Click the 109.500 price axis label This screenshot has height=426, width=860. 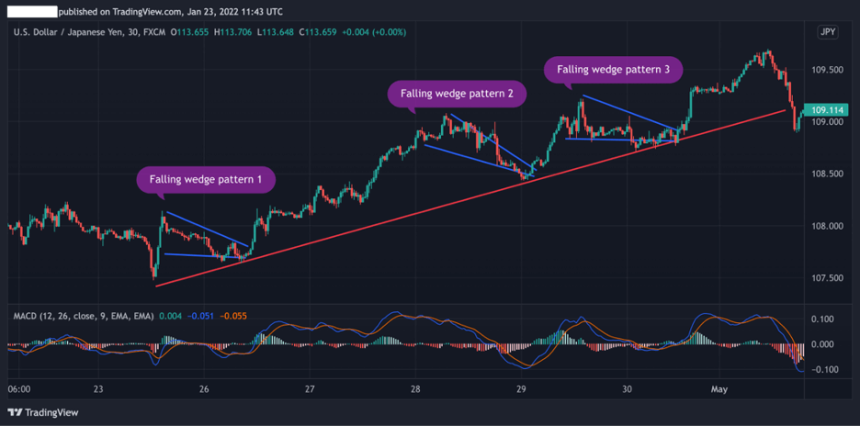pyautogui.click(x=828, y=71)
